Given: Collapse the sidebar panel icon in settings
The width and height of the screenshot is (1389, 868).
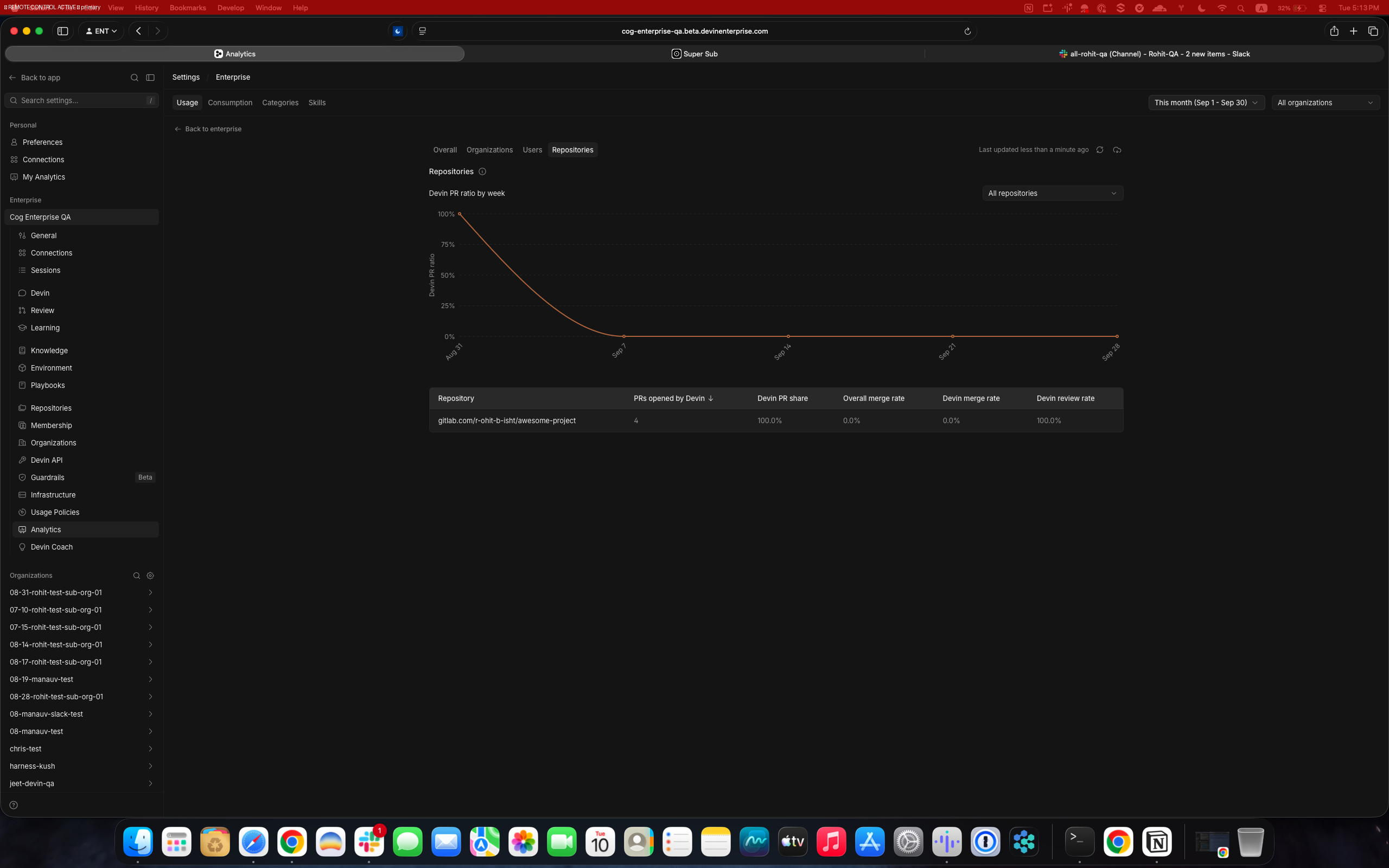Looking at the screenshot, I should tap(150, 78).
